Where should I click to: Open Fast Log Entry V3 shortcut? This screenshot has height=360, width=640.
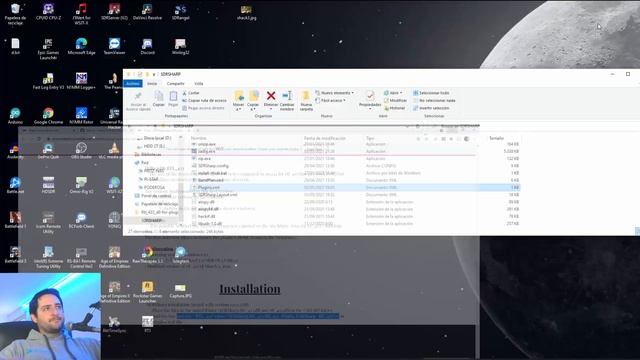(48, 81)
